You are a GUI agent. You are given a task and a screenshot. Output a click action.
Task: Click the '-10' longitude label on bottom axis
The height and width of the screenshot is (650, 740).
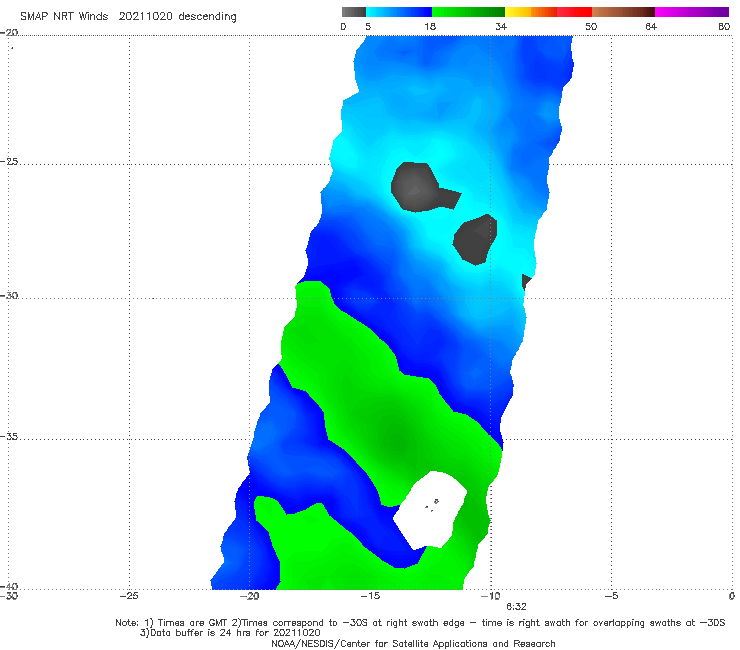pyautogui.click(x=490, y=596)
